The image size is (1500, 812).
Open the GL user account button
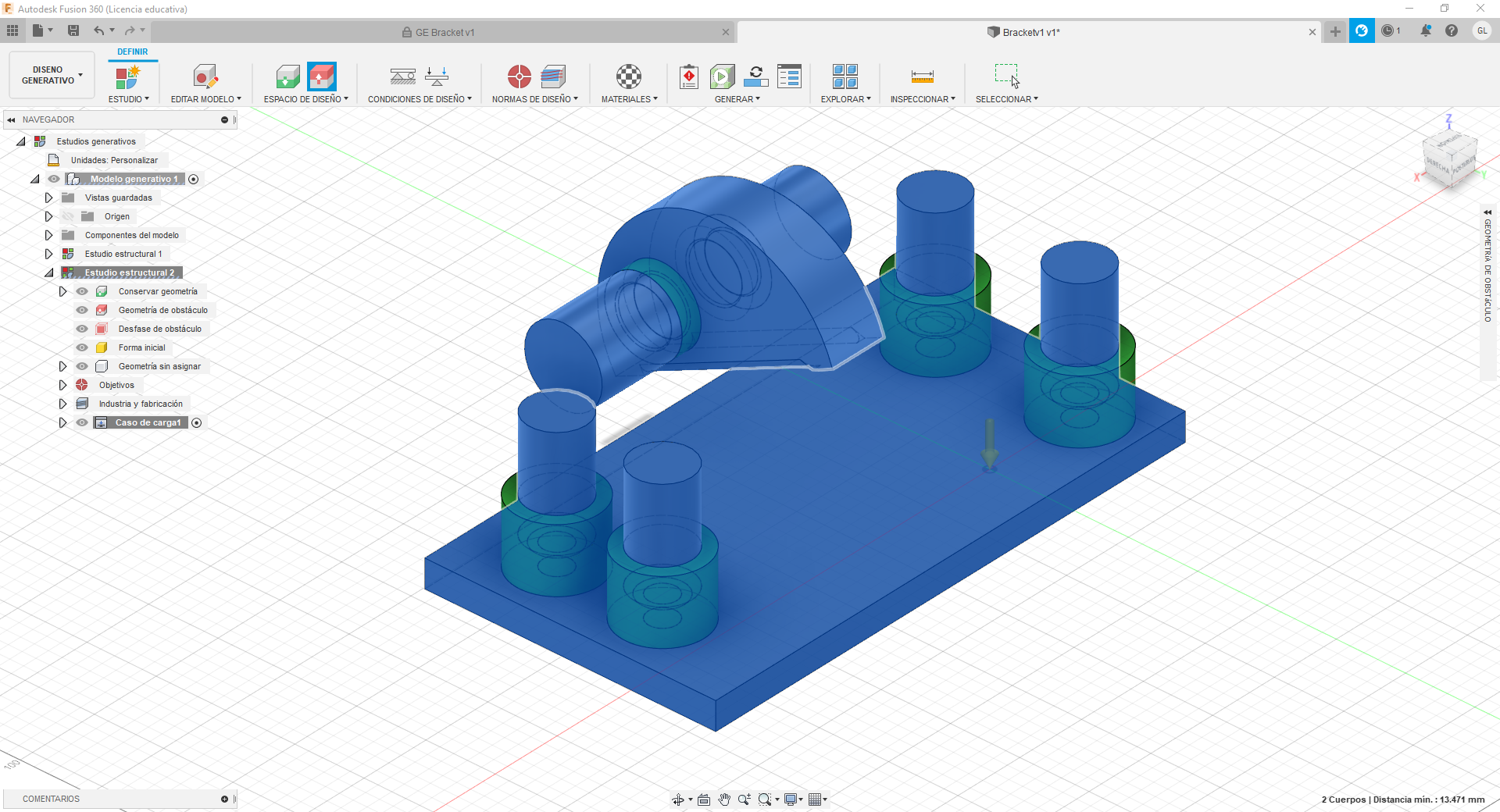tap(1482, 30)
